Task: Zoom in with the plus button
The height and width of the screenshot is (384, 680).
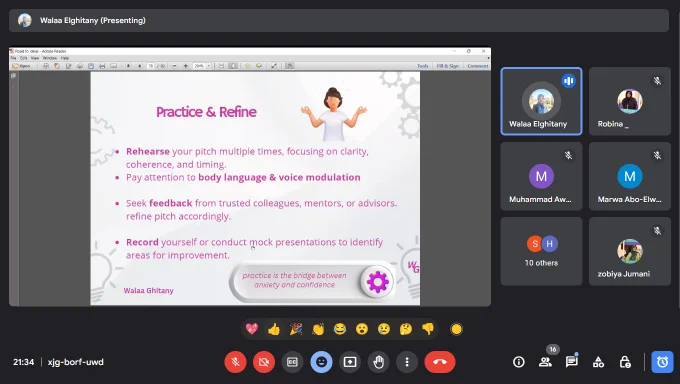Action: [186, 66]
